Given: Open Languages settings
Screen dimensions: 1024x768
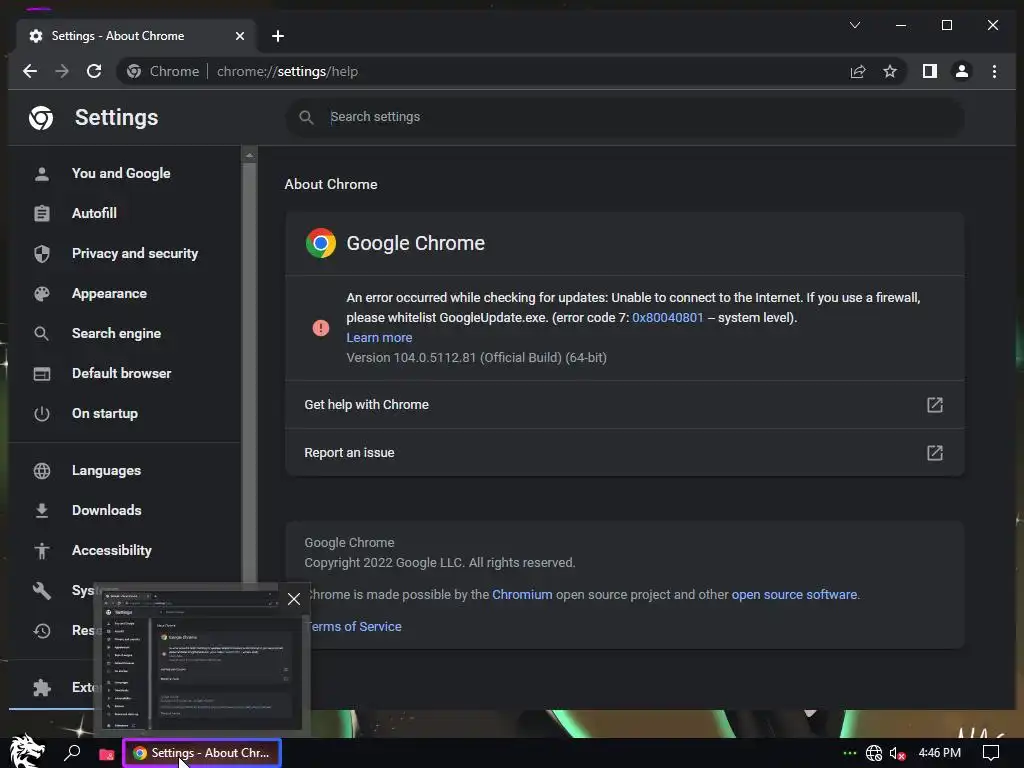Looking at the screenshot, I should click(x=106, y=470).
